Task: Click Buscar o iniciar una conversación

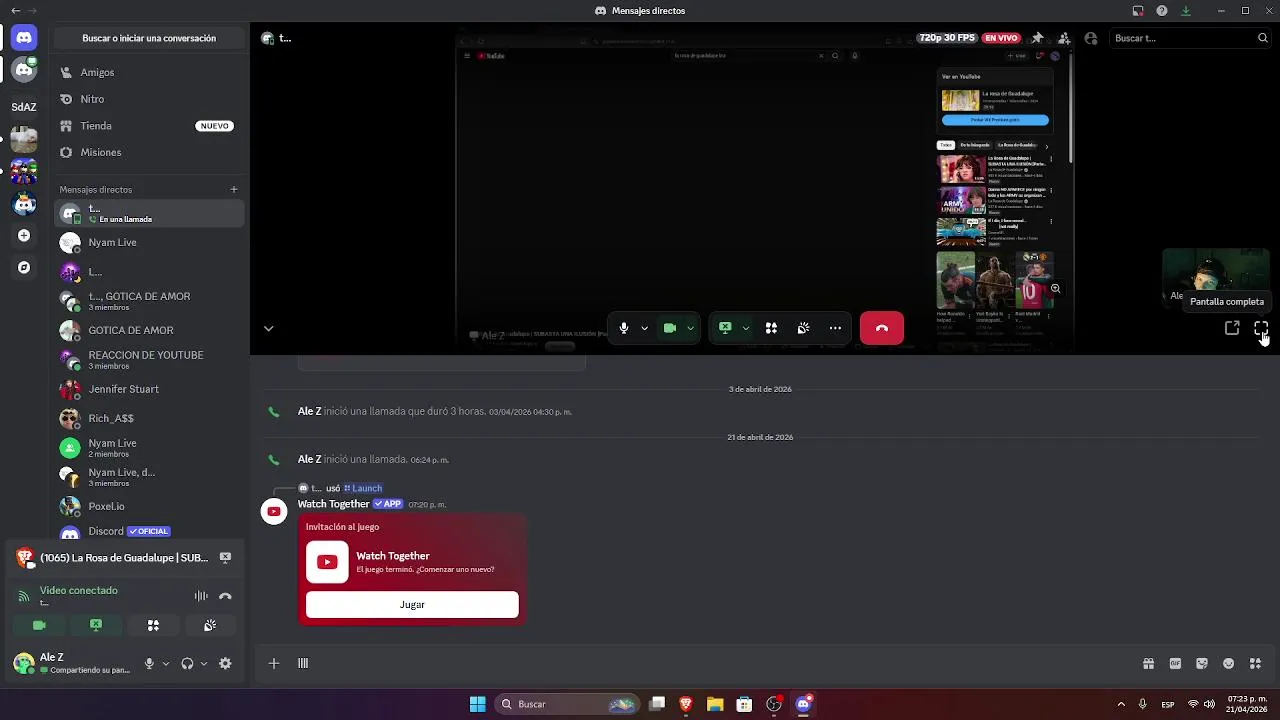Action: tap(149, 38)
